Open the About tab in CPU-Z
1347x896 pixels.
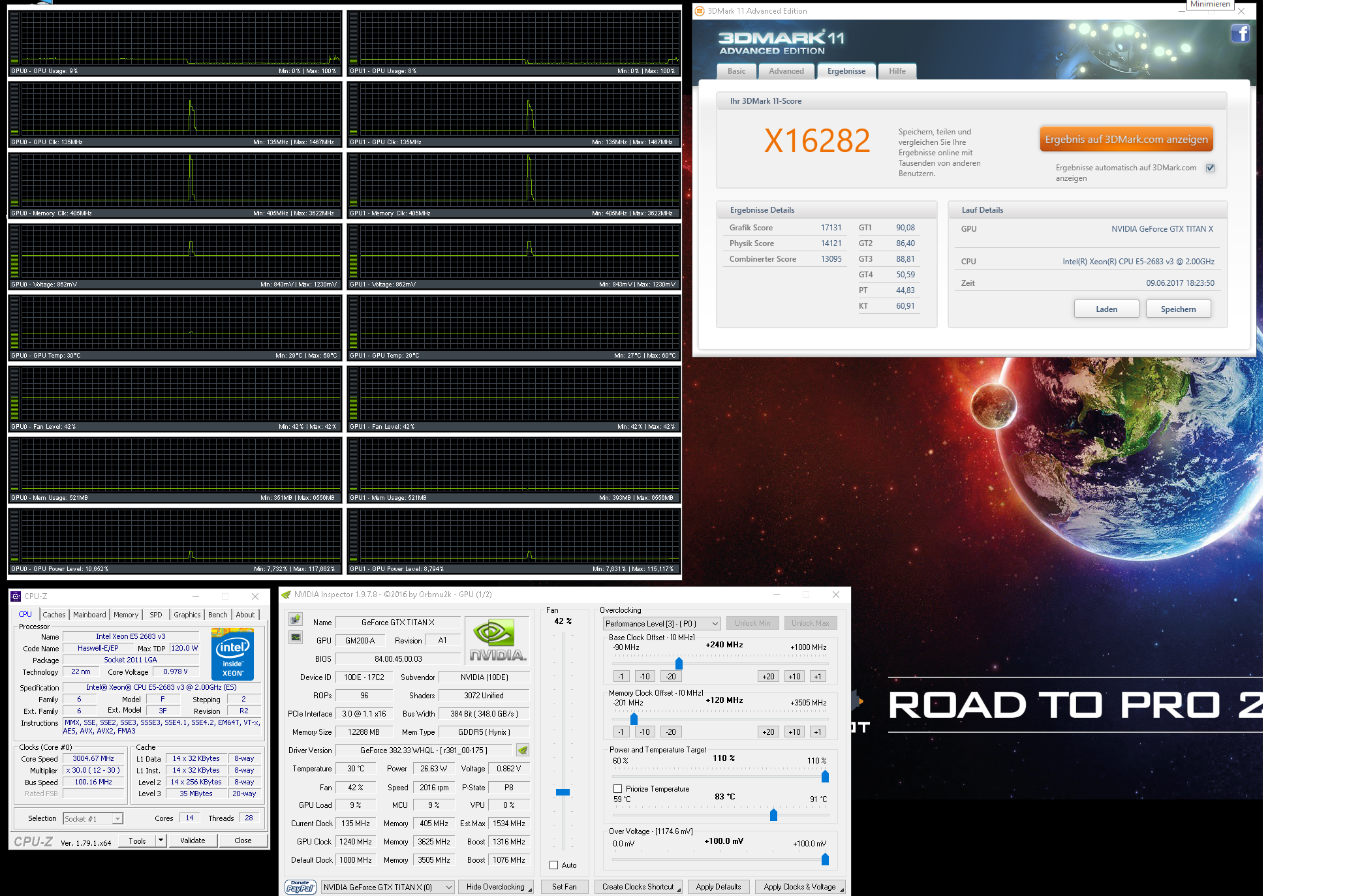(245, 615)
